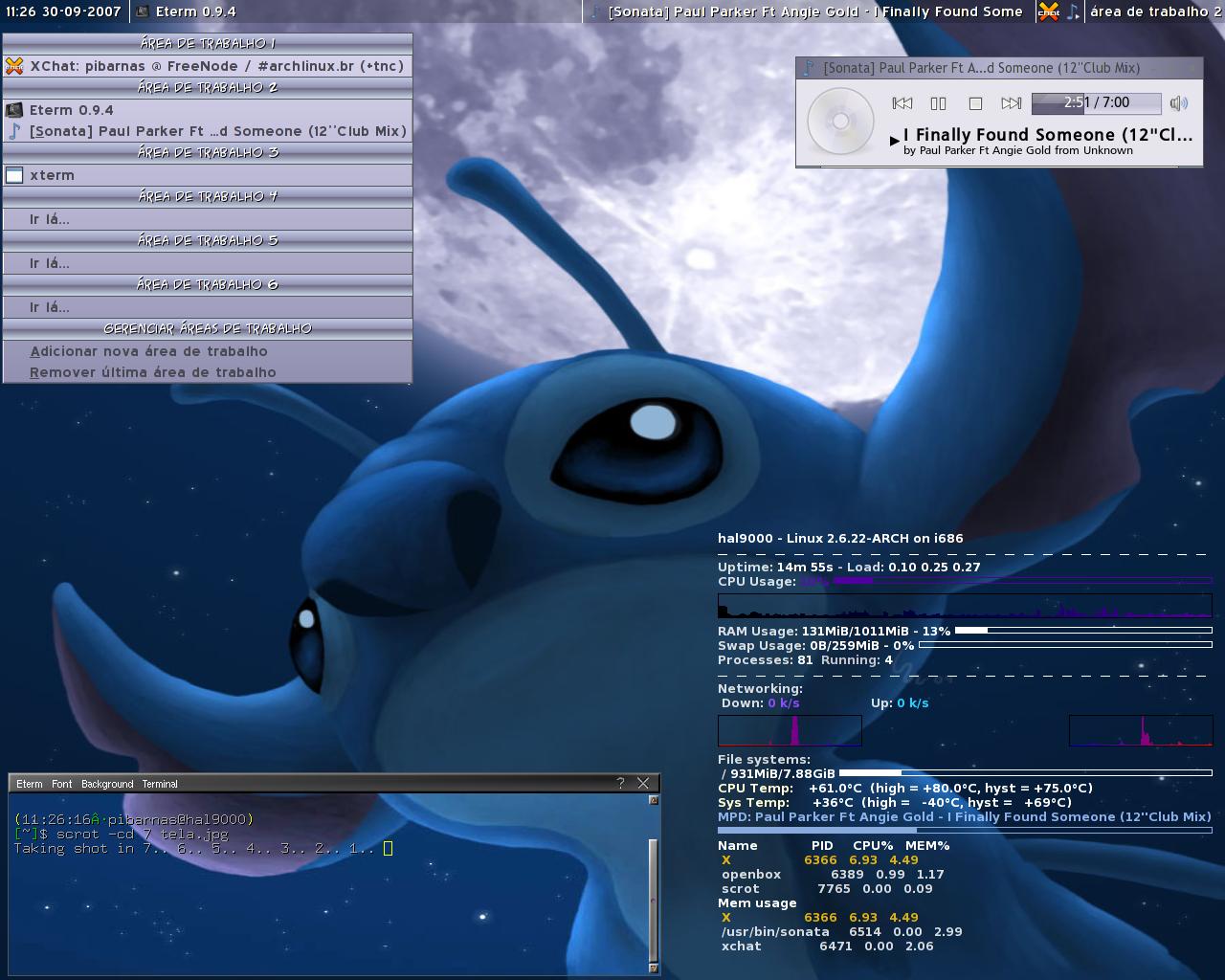Click the '/usr/bin/sonata' process row
1225x980 pixels.
pos(841,931)
